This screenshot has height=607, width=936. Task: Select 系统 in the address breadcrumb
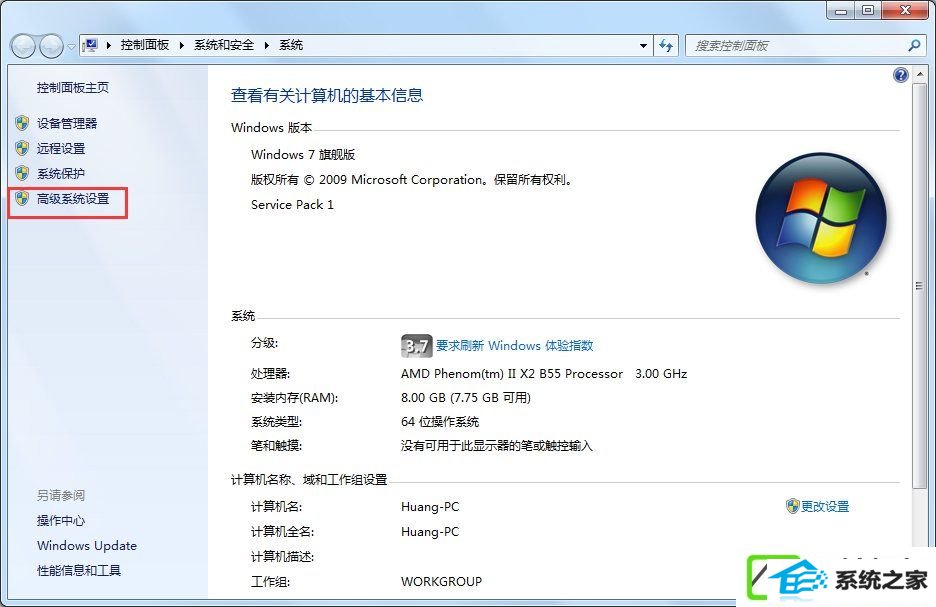(x=291, y=45)
